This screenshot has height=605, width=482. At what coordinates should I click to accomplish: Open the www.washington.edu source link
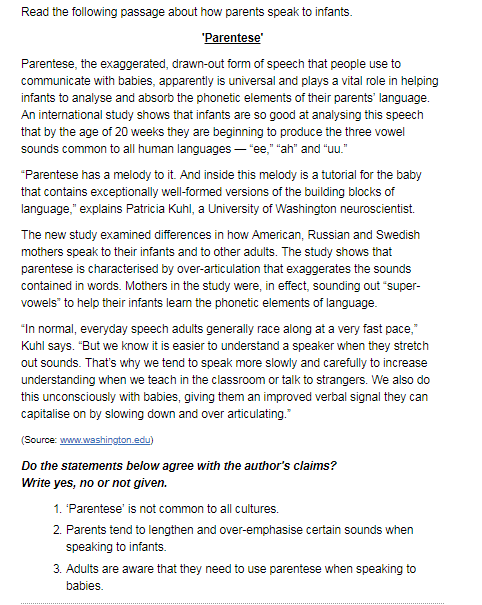(105, 440)
